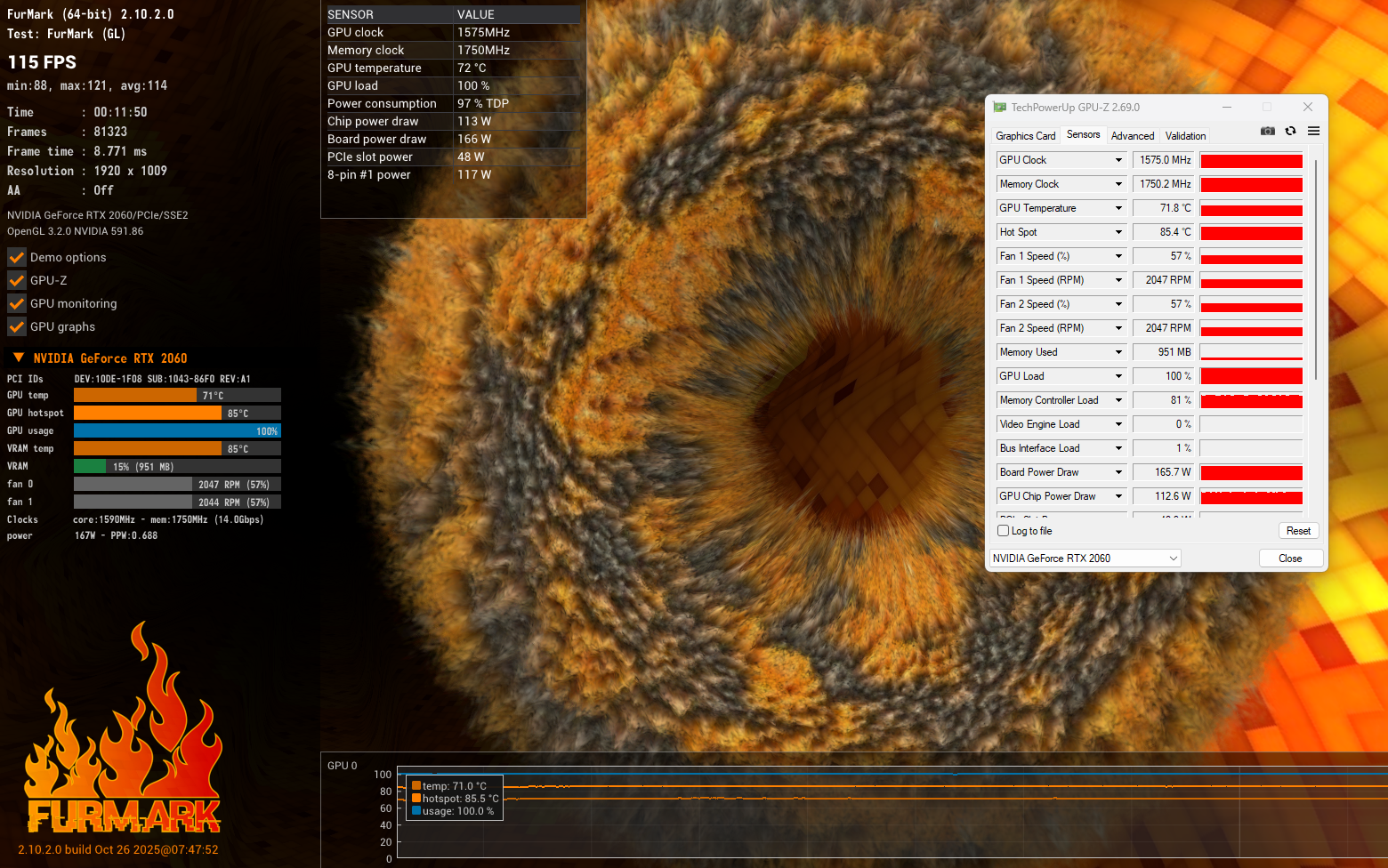This screenshot has height=868, width=1388.
Task: Click the 85.4 °C Hot Spot value
Action: (1163, 232)
